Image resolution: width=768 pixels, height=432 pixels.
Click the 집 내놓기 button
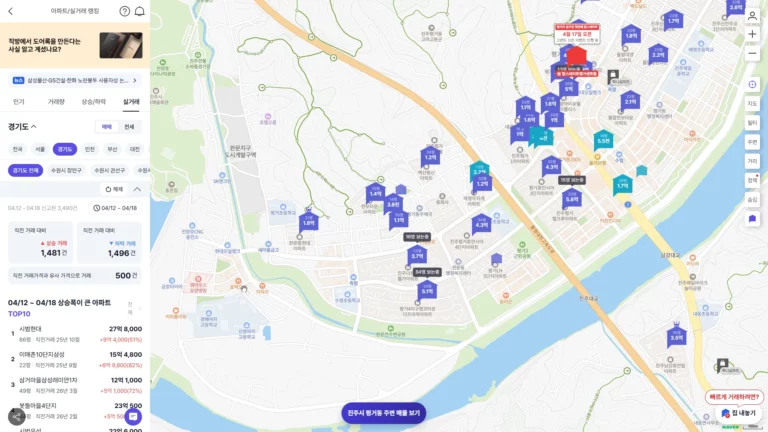click(x=739, y=413)
